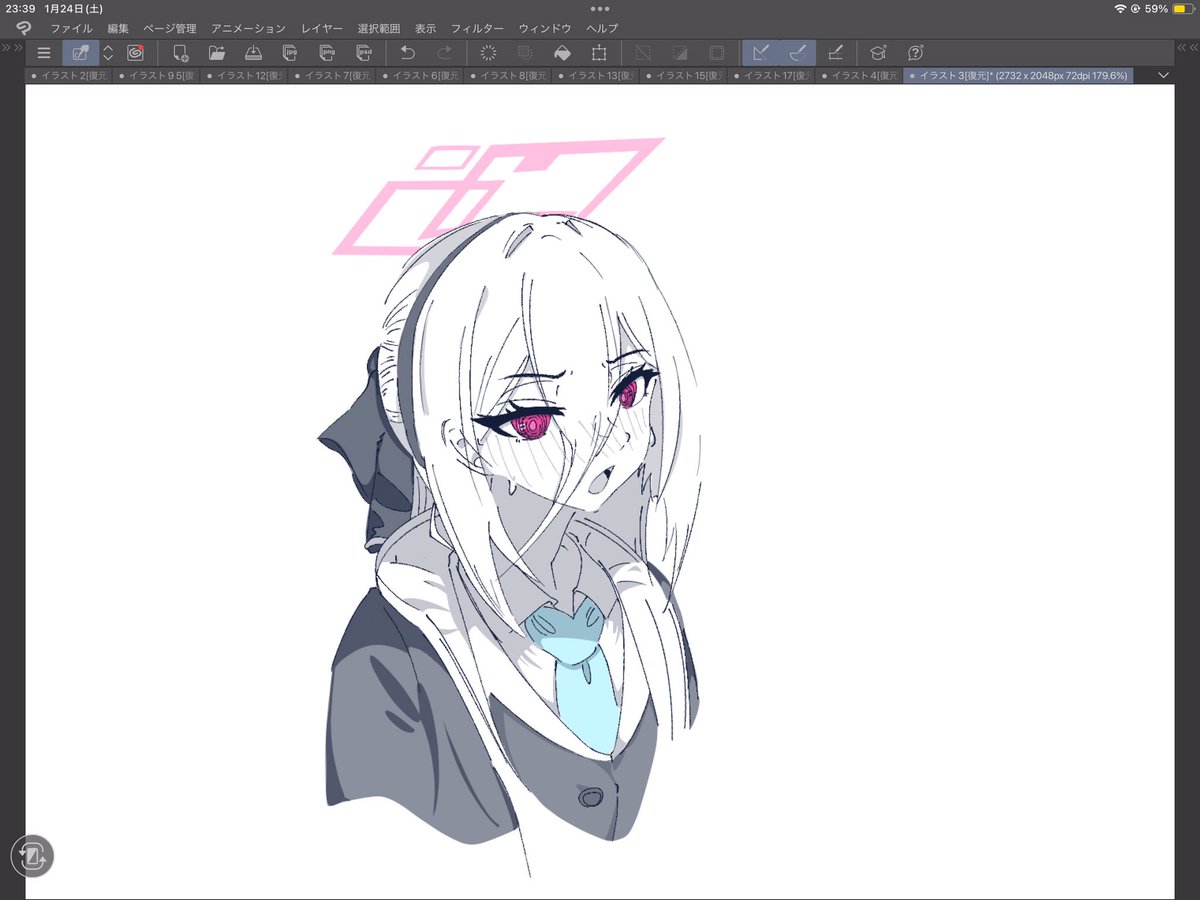1200x900 pixels.
Task: Switch to the イラスト4 canvas tab
Action: tap(861, 75)
